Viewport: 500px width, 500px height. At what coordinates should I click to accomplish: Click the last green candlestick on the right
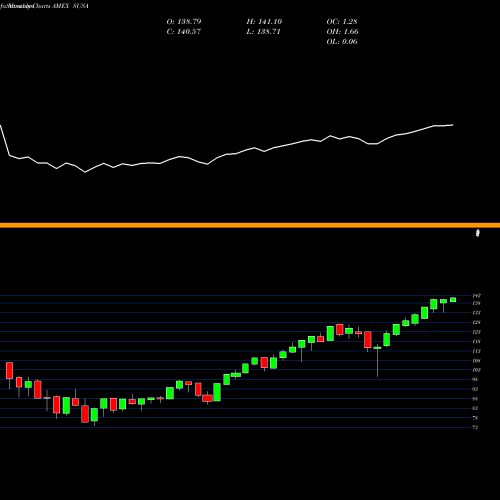point(453,300)
